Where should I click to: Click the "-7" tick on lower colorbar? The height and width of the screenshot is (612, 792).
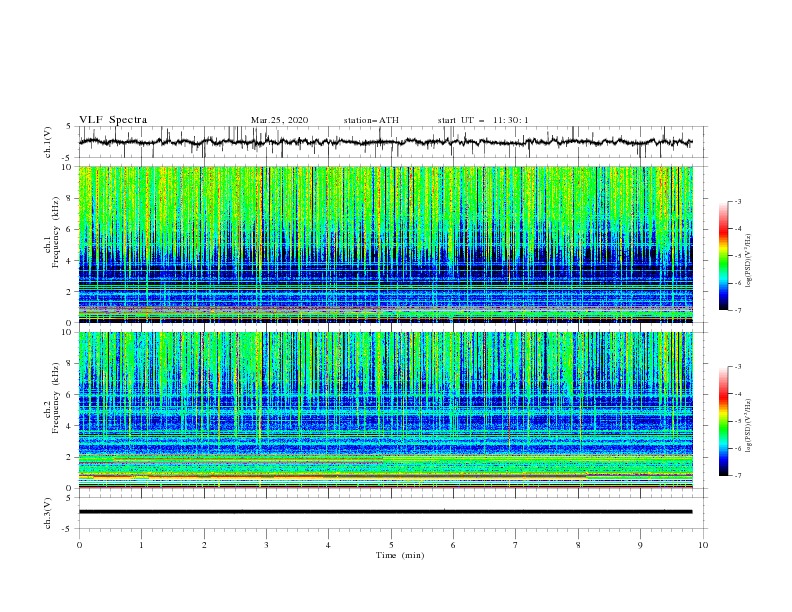coord(737,476)
